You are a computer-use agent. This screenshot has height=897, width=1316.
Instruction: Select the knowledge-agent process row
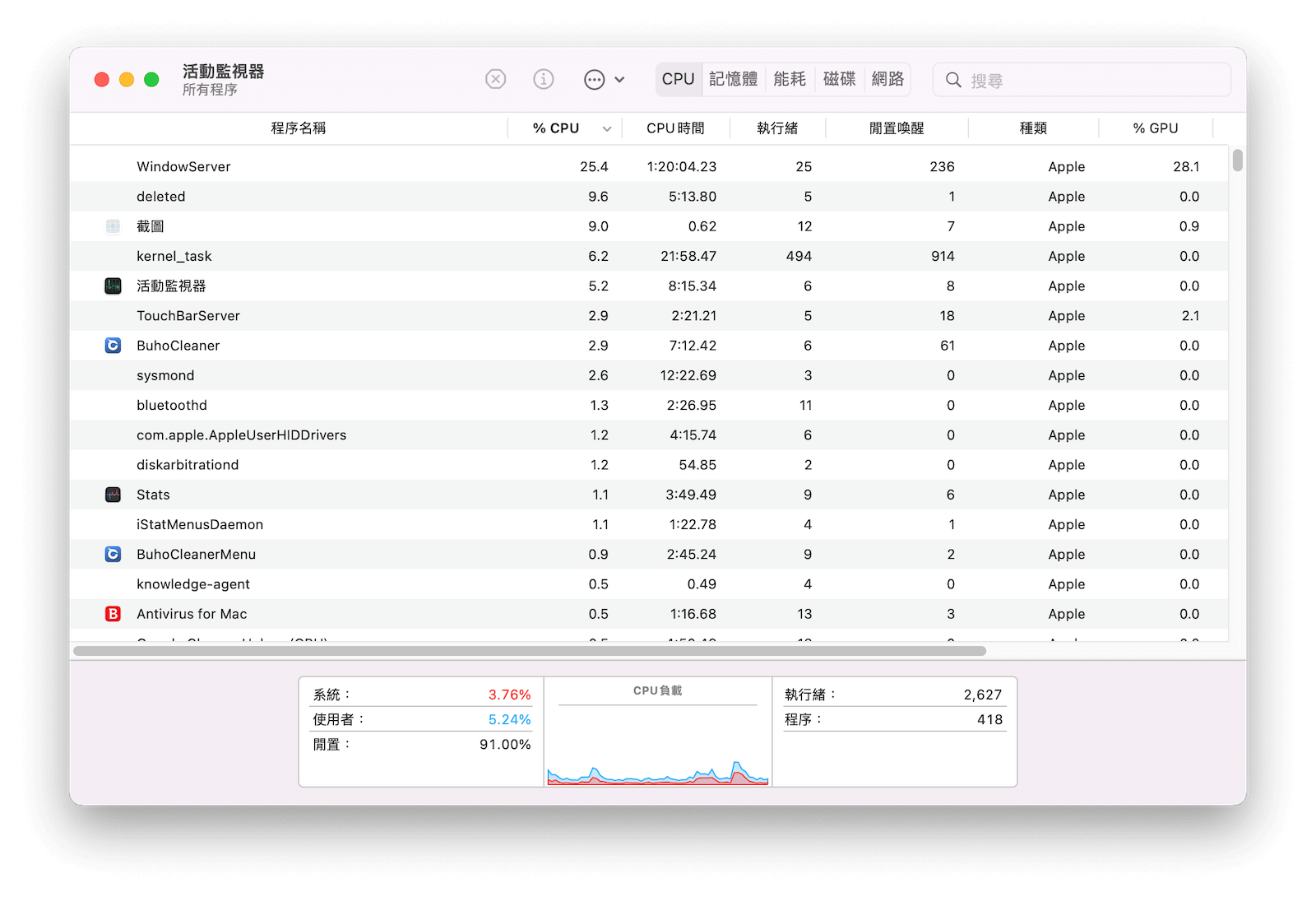[649, 584]
